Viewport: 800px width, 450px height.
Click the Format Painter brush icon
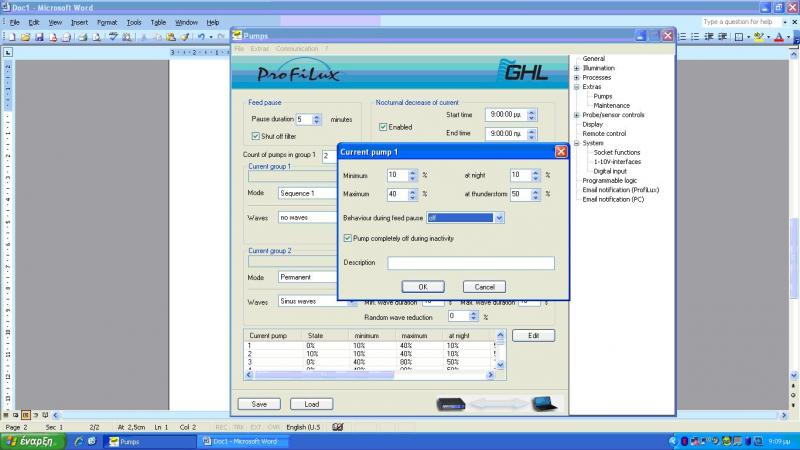pyautogui.click(x=185, y=37)
